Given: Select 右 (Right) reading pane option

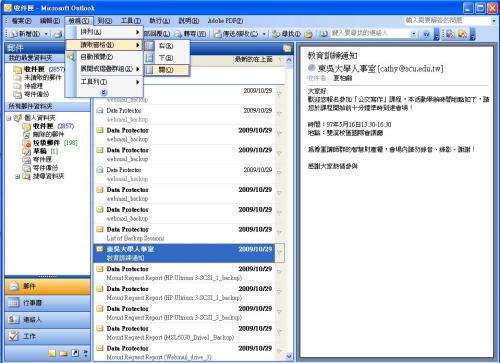Looking at the screenshot, I should click(167, 46).
